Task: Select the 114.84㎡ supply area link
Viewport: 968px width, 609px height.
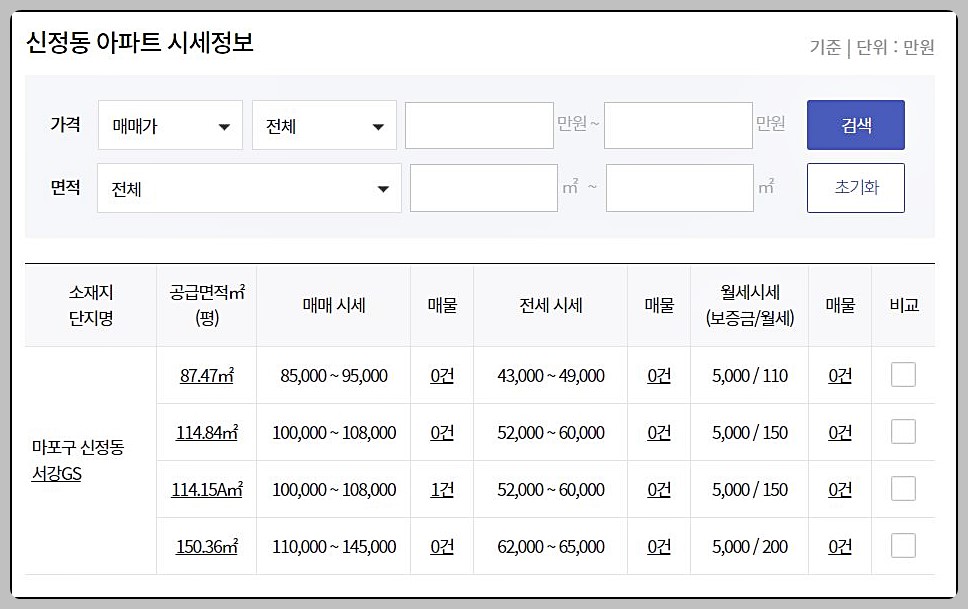Action: click(204, 432)
